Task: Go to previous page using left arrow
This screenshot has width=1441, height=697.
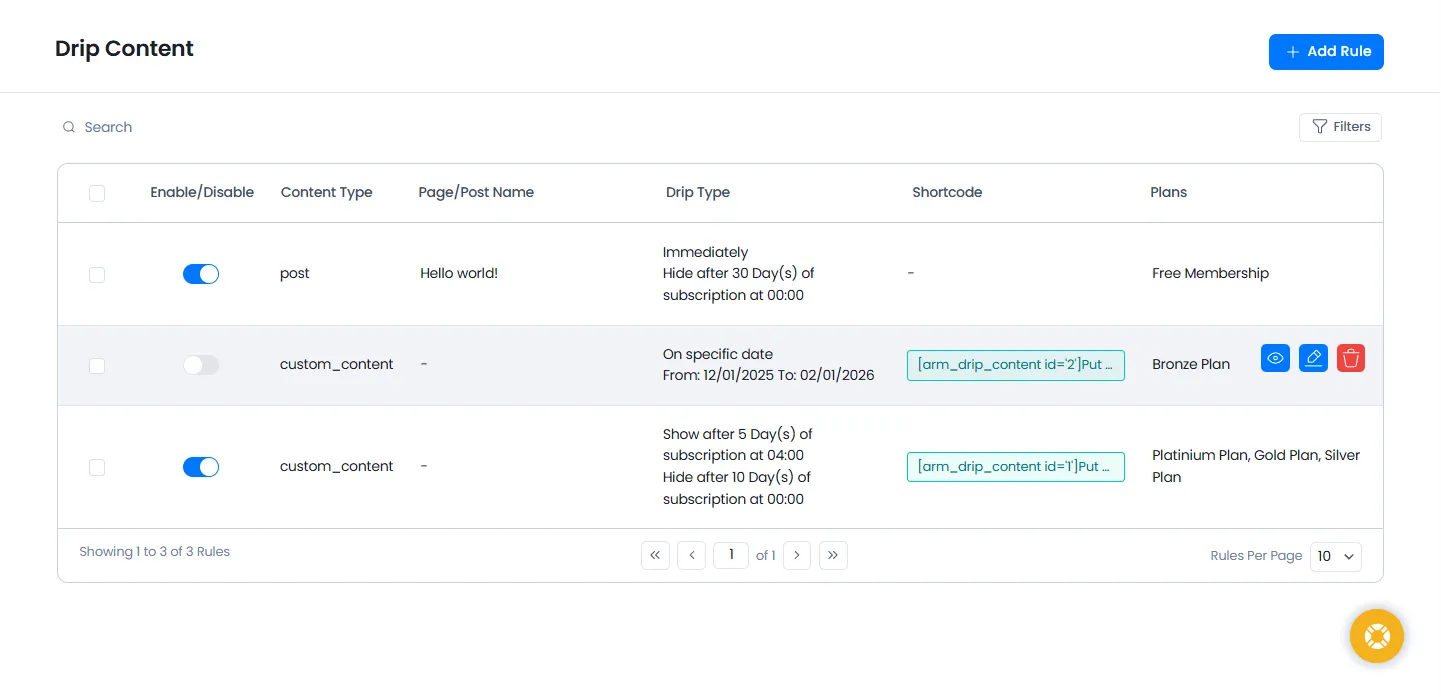Action: click(691, 555)
